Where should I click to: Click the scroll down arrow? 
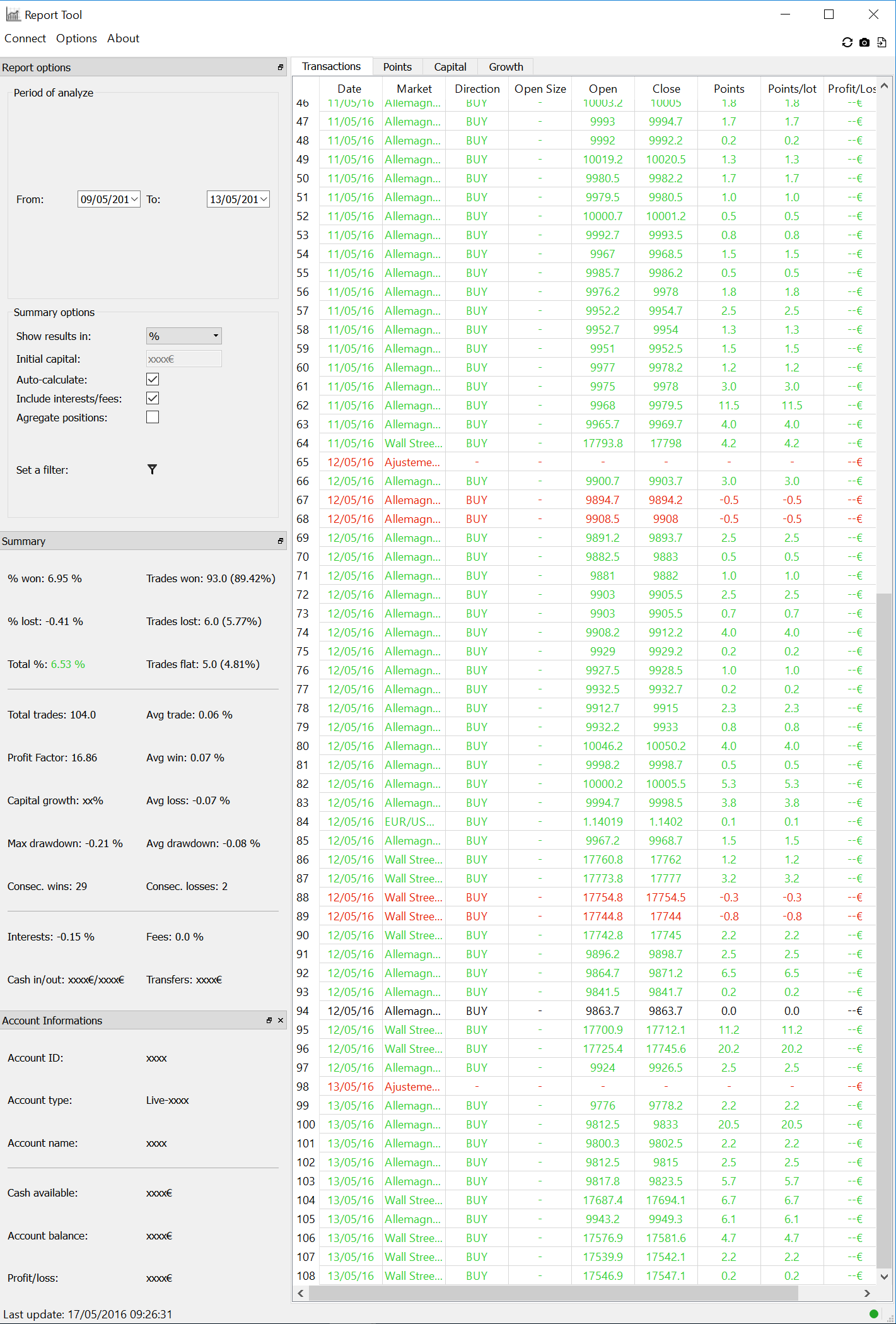[884, 1277]
